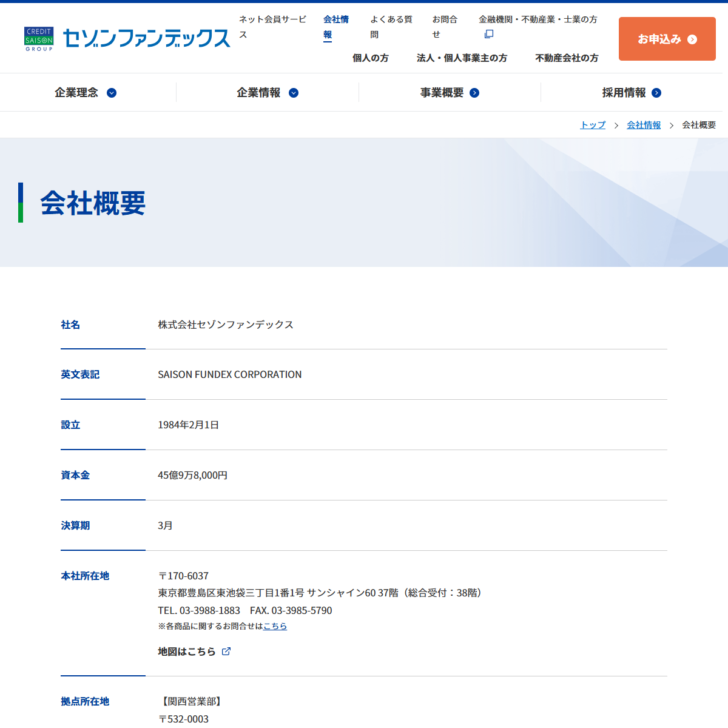Click the 本社所在地 row label
Screen dimensions: 728x728
(x=85, y=576)
